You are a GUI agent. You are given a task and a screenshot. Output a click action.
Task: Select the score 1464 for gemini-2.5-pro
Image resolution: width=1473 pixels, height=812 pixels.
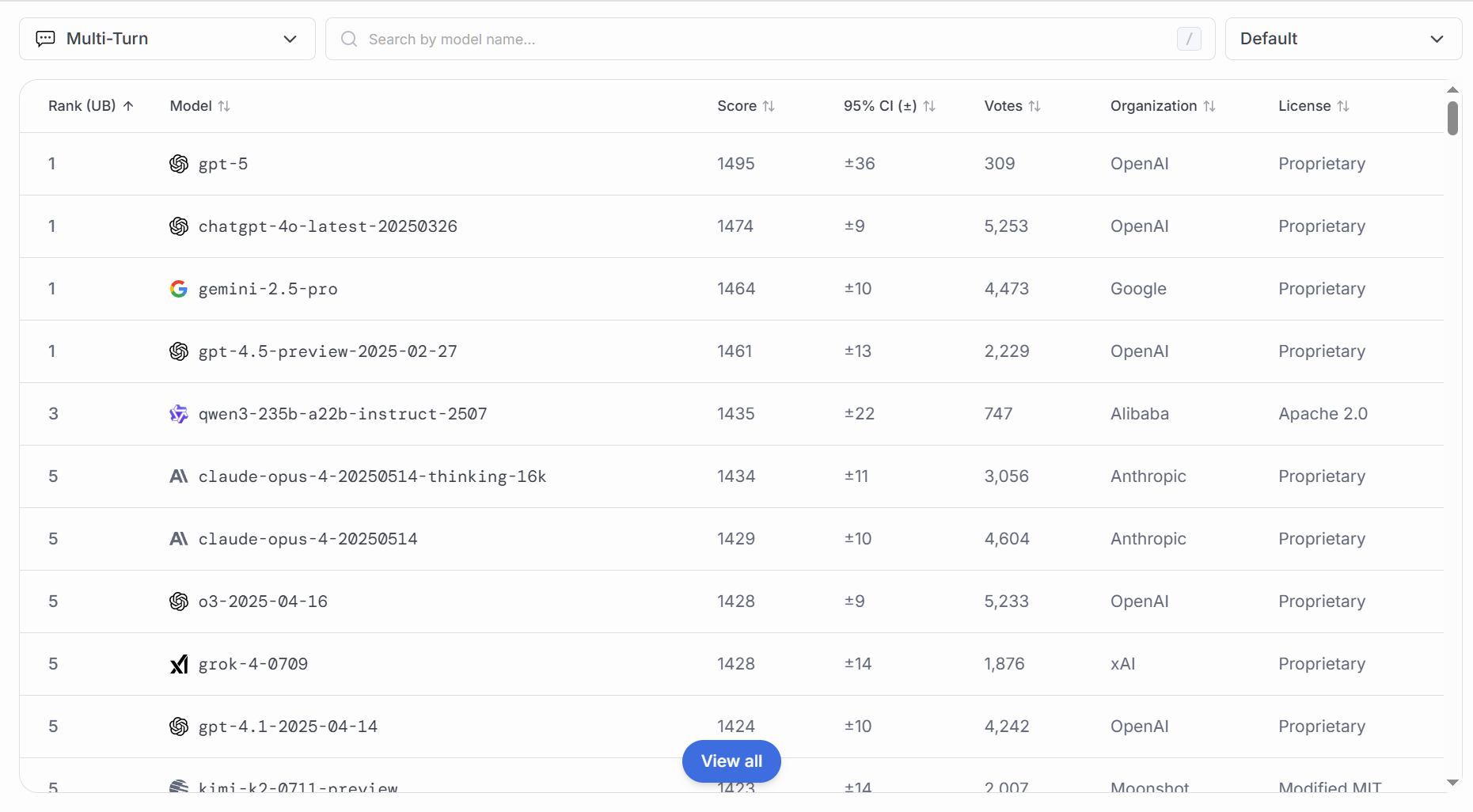736,289
